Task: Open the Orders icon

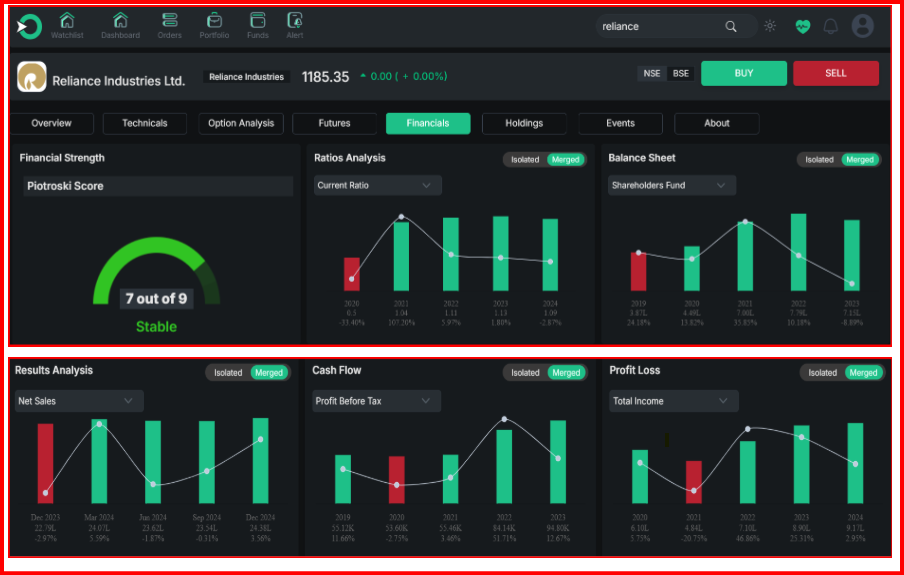Action: (x=170, y=20)
